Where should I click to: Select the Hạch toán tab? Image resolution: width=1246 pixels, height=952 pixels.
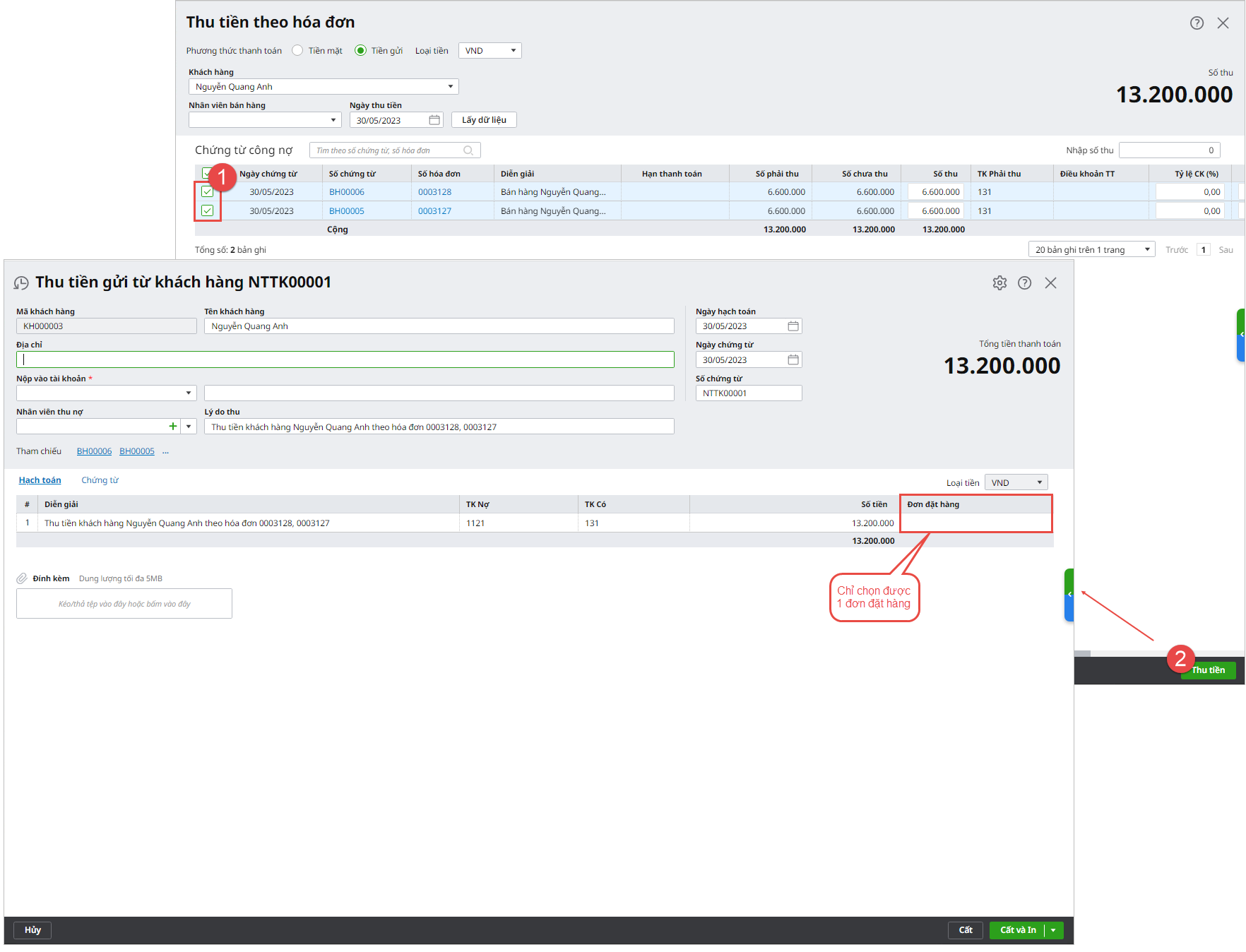click(x=40, y=480)
